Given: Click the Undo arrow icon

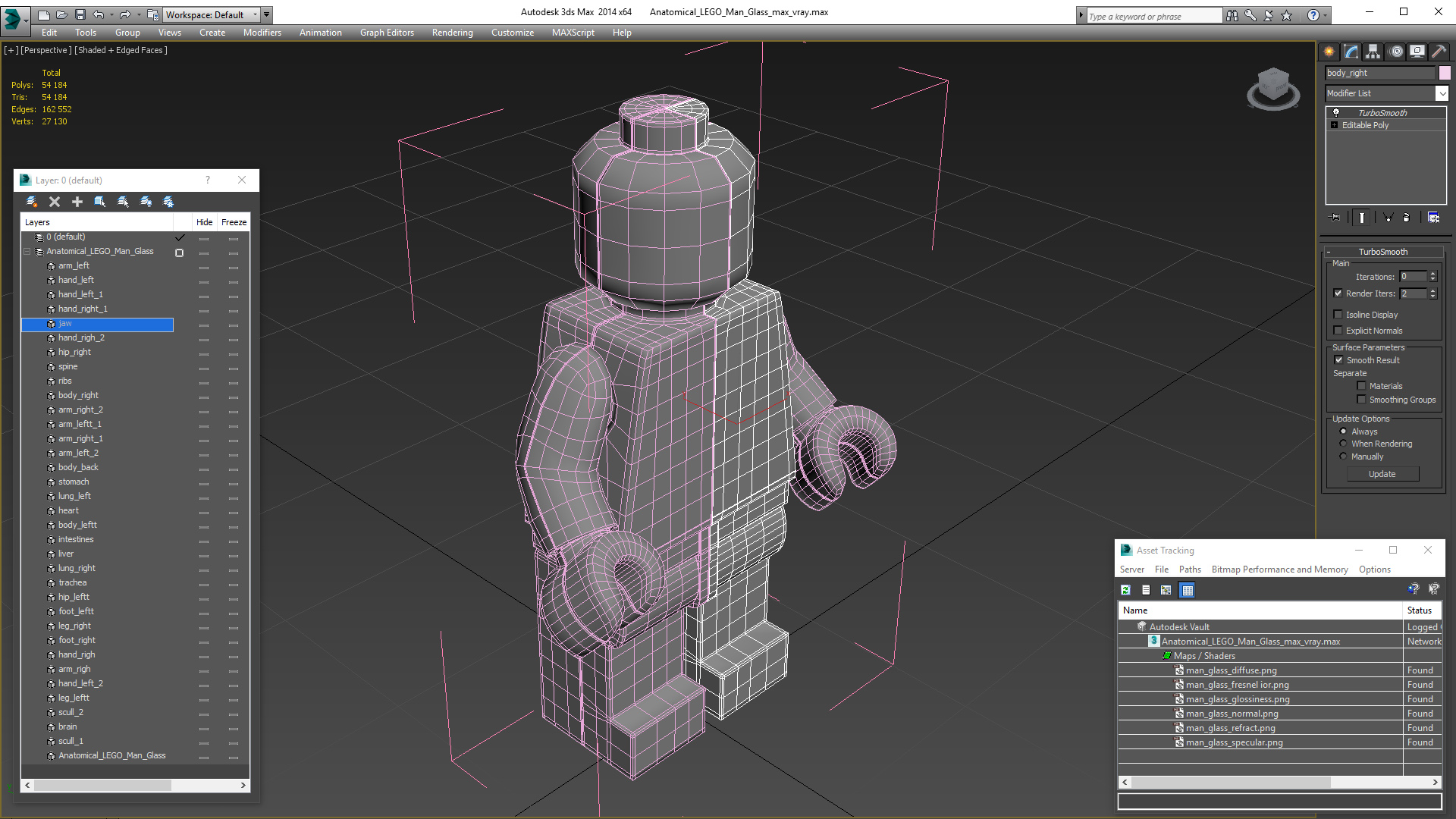Looking at the screenshot, I should pyautogui.click(x=98, y=14).
